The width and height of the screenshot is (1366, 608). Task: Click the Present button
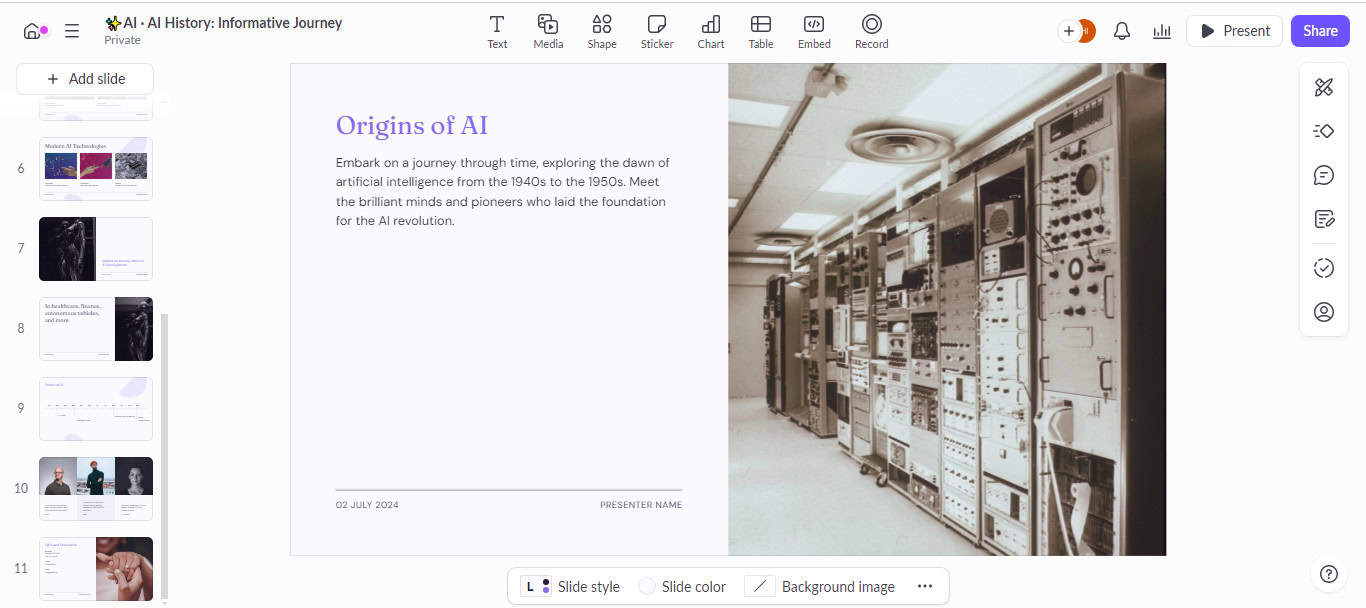click(x=1234, y=31)
